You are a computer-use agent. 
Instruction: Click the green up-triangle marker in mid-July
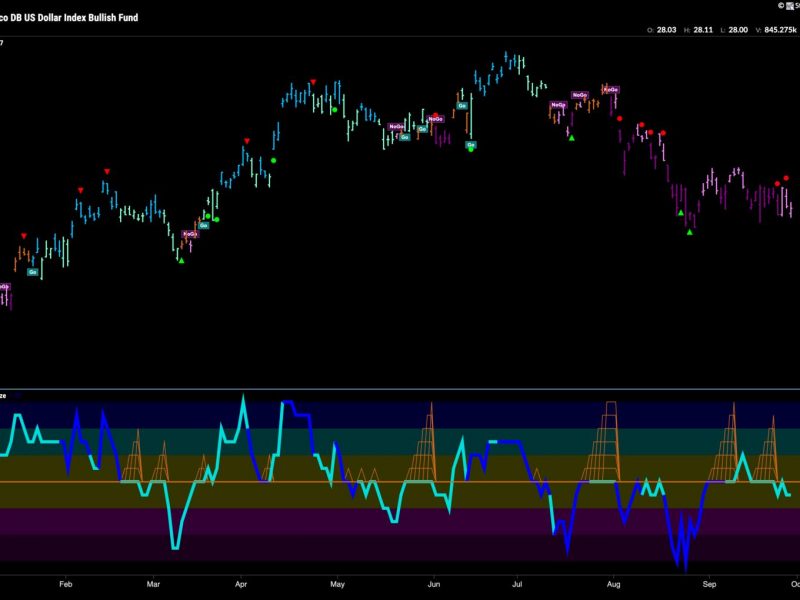pyautogui.click(x=572, y=138)
